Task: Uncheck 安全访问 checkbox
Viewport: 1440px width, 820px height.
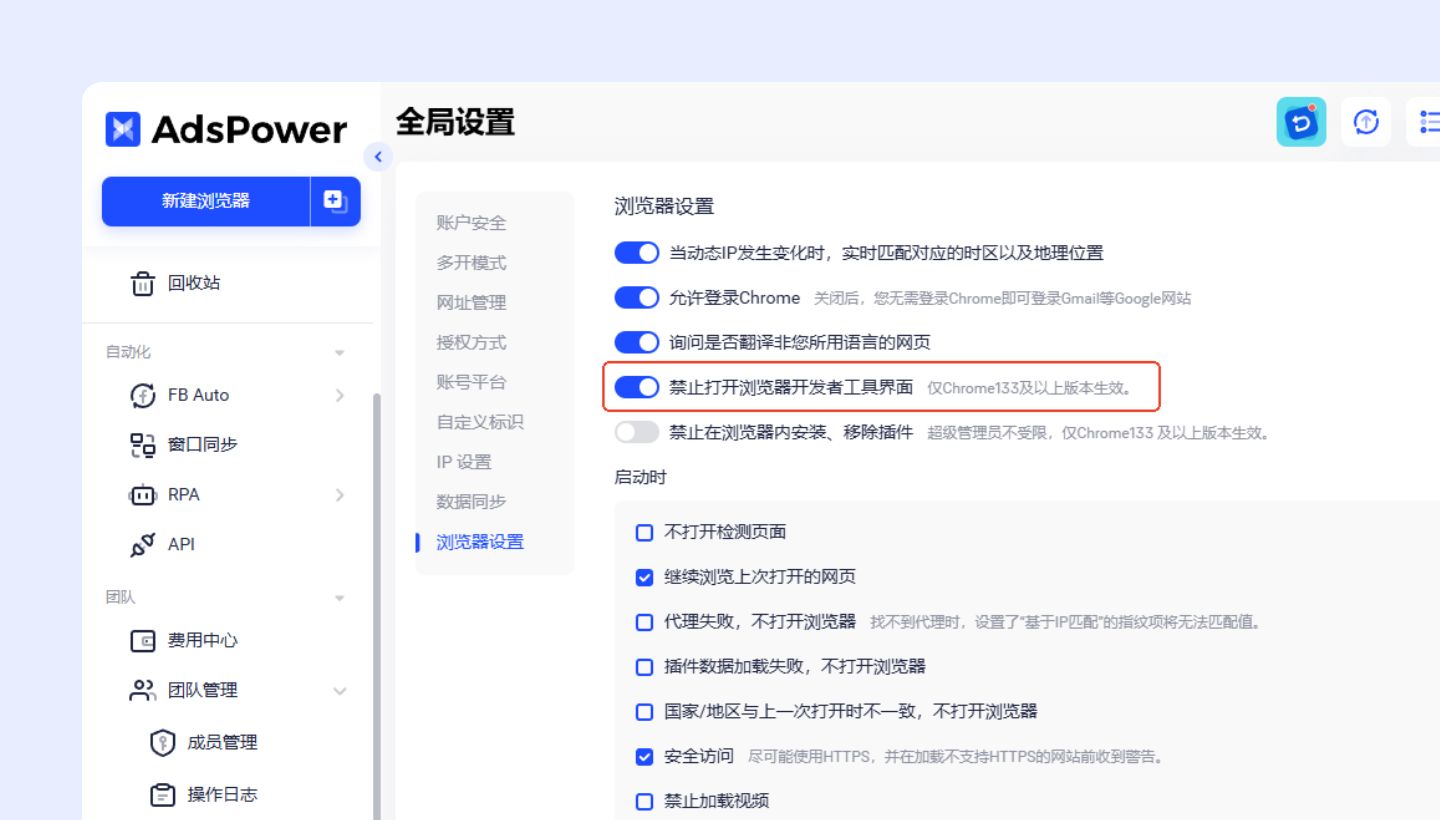Action: tap(645, 757)
